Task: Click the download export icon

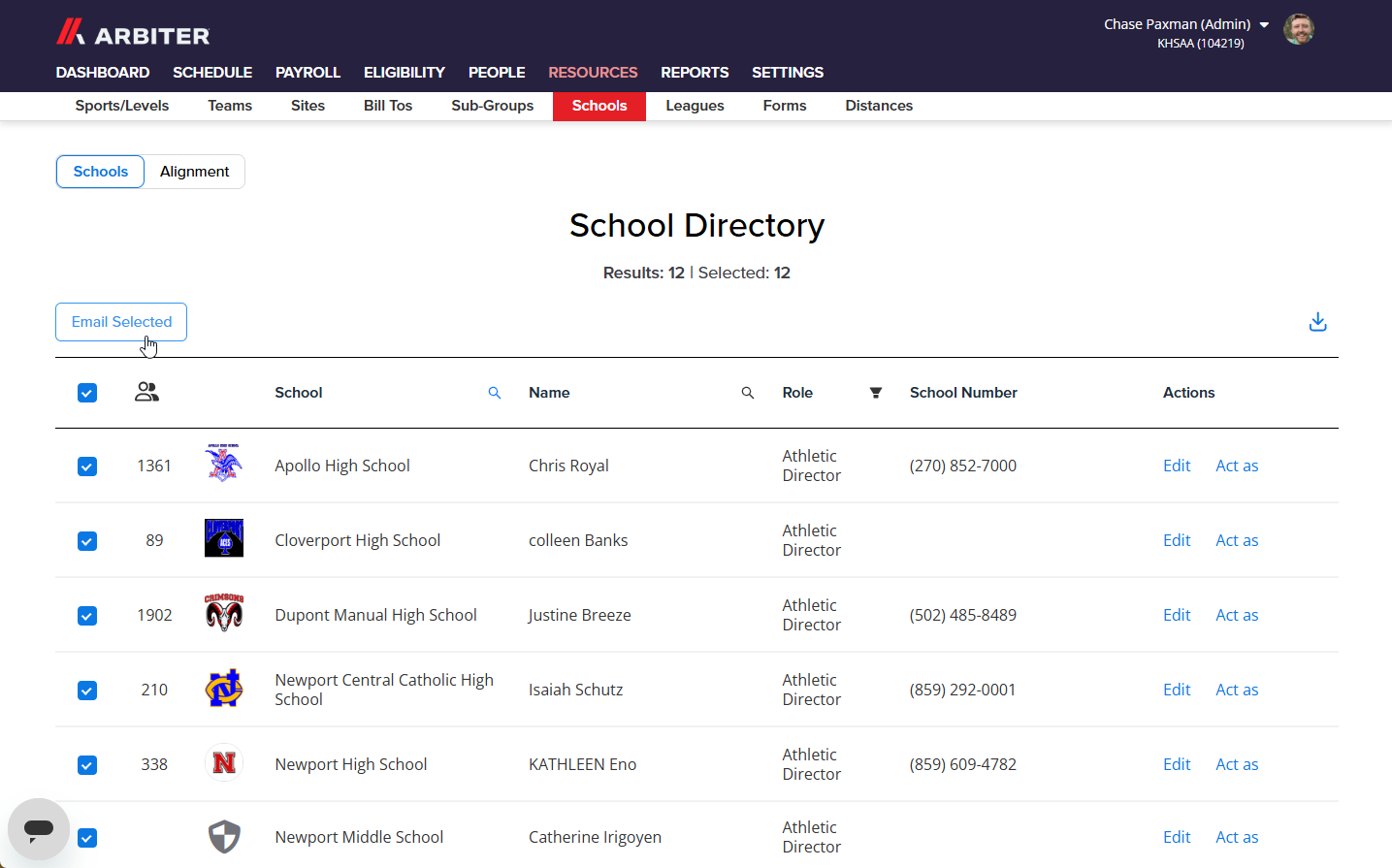Action: click(1317, 322)
